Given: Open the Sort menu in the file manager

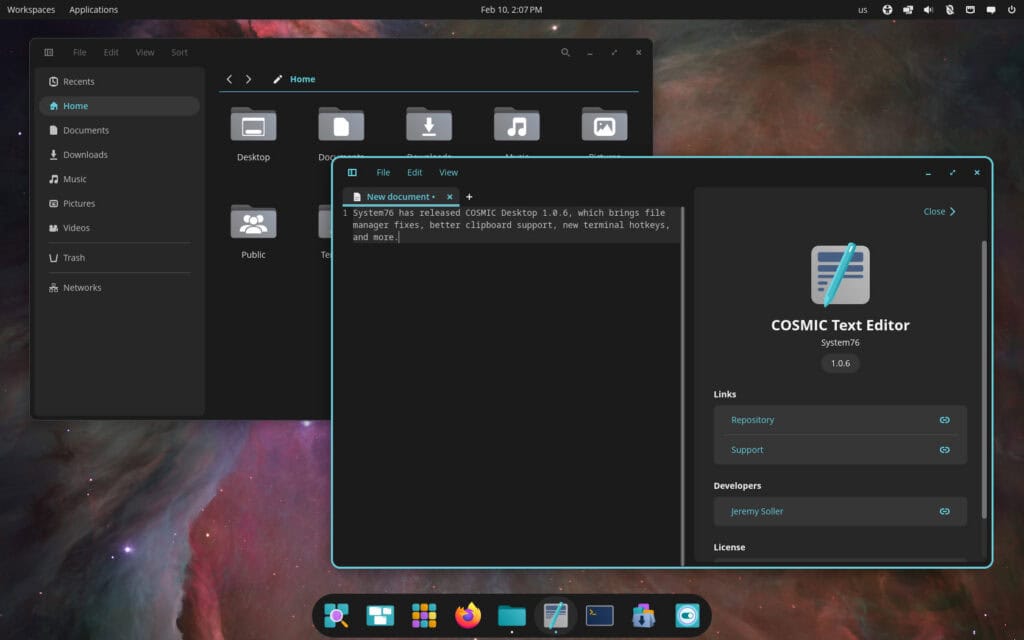Looking at the screenshot, I should [x=179, y=52].
